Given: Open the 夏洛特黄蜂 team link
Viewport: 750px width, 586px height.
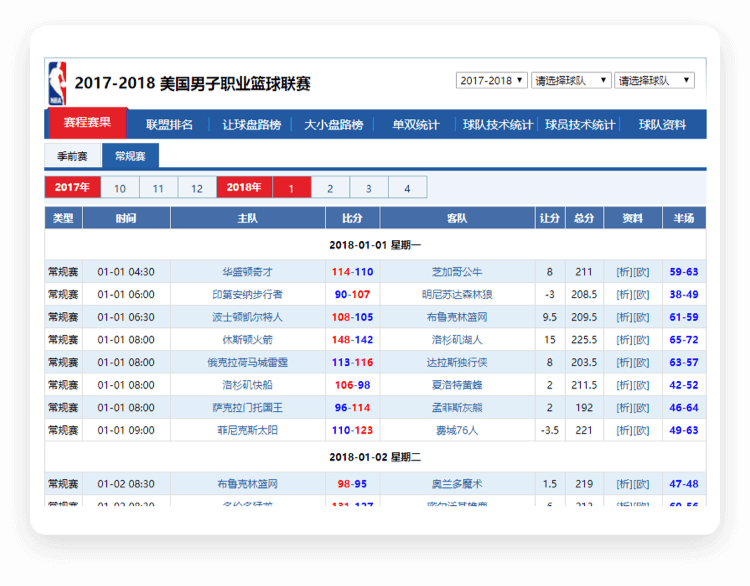Looking at the screenshot, I should coord(457,385).
